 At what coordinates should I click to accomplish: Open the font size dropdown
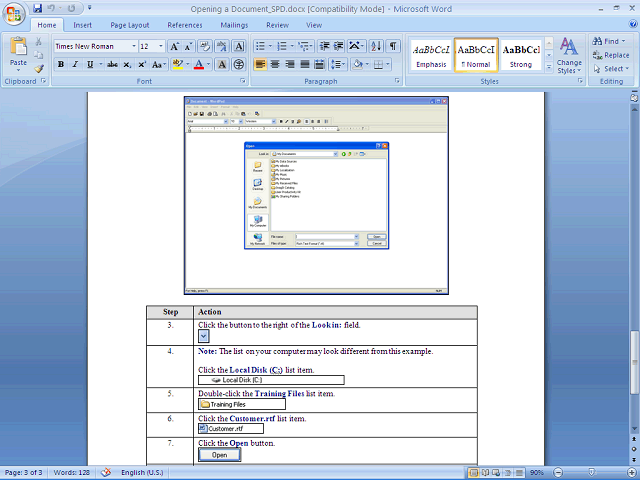[x=161, y=46]
